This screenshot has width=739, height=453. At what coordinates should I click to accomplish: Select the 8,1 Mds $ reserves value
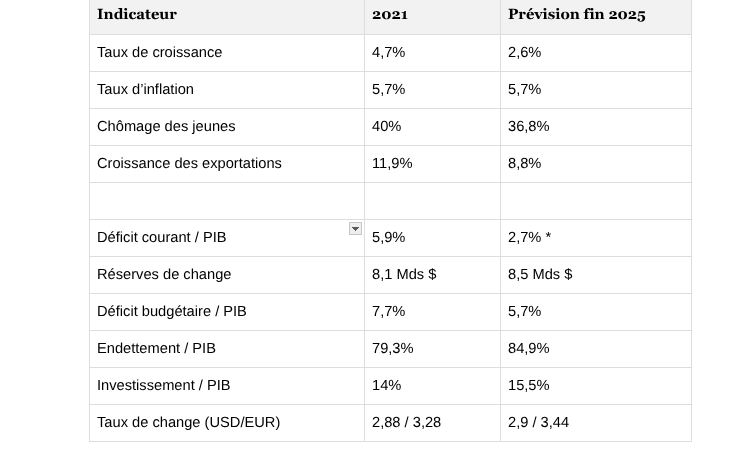tap(404, 274)
